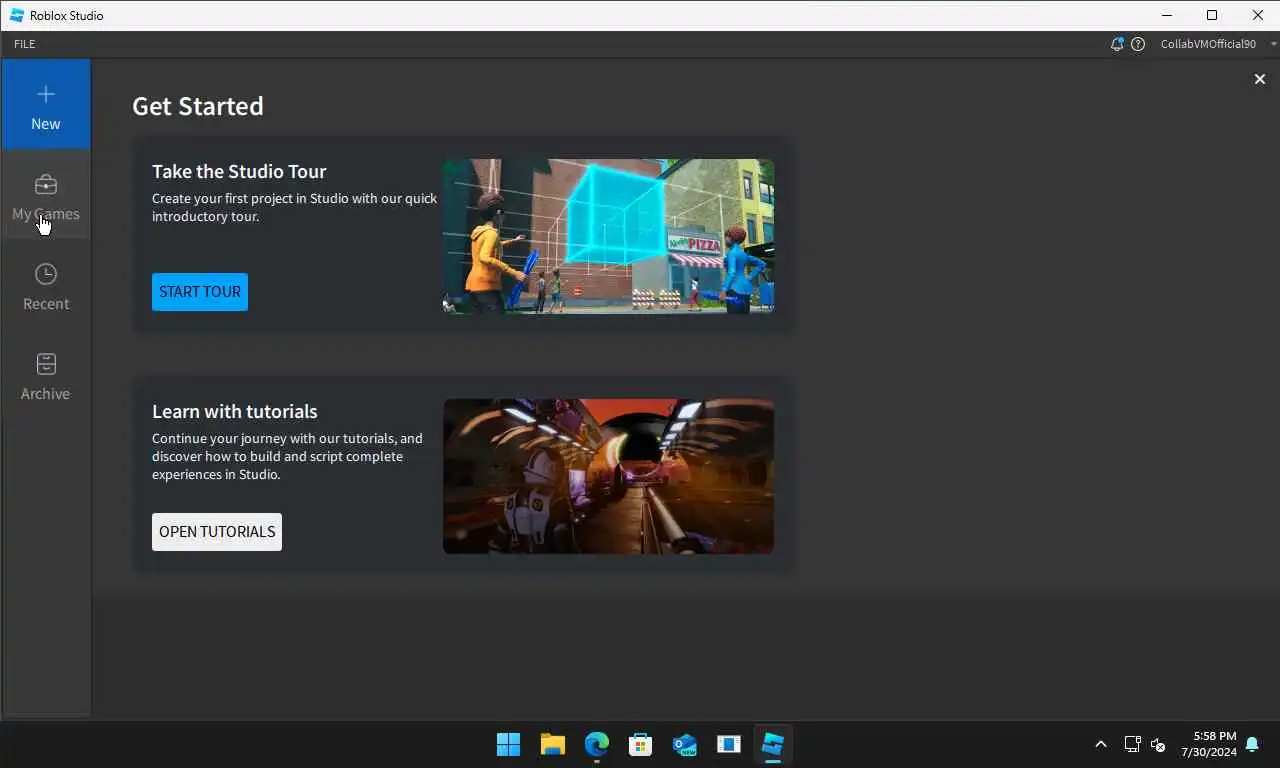Open notifications bell in Studio header
Image resolution: width=1280 pixels, height=768 pixels.
[1117, 44]
